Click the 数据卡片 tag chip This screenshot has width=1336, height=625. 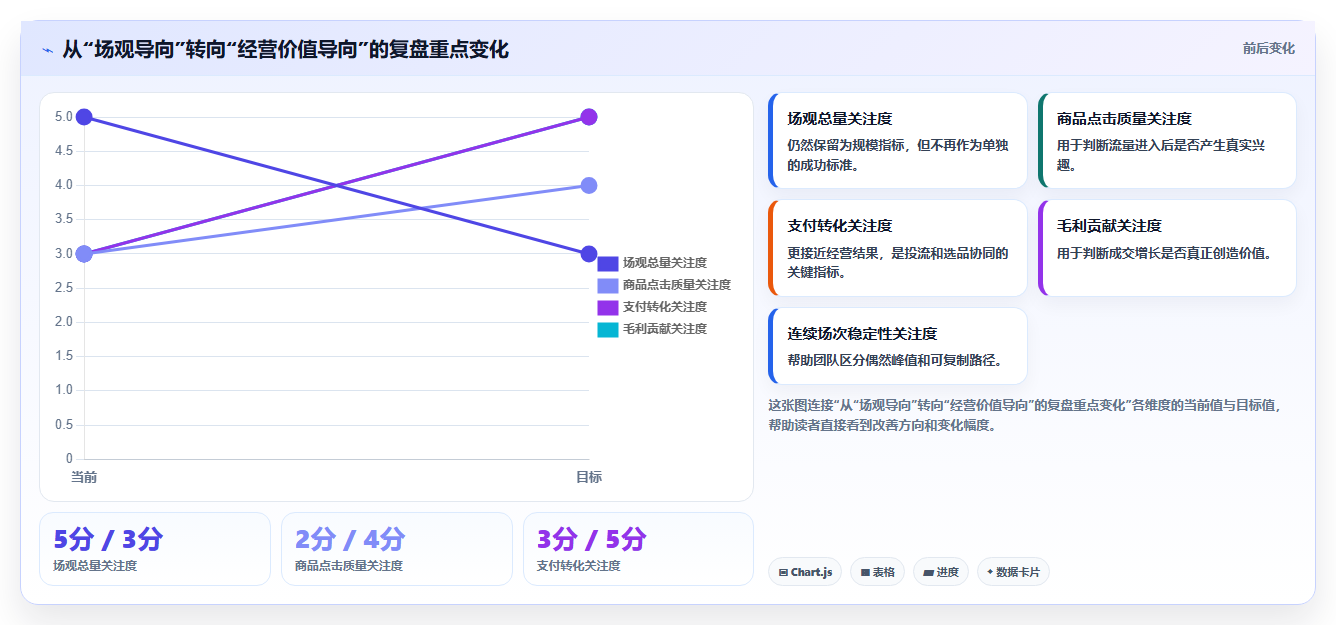point(1013,572)
